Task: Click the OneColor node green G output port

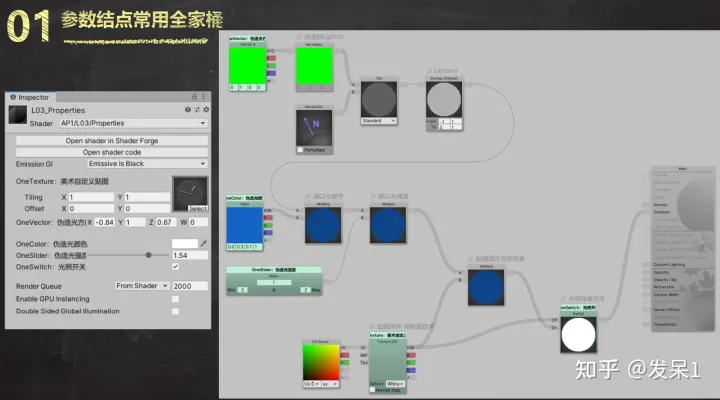Action: [268, 225]
